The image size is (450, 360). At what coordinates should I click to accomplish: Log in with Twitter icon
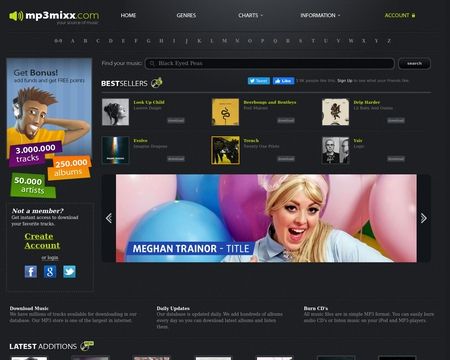pos(69,272)
